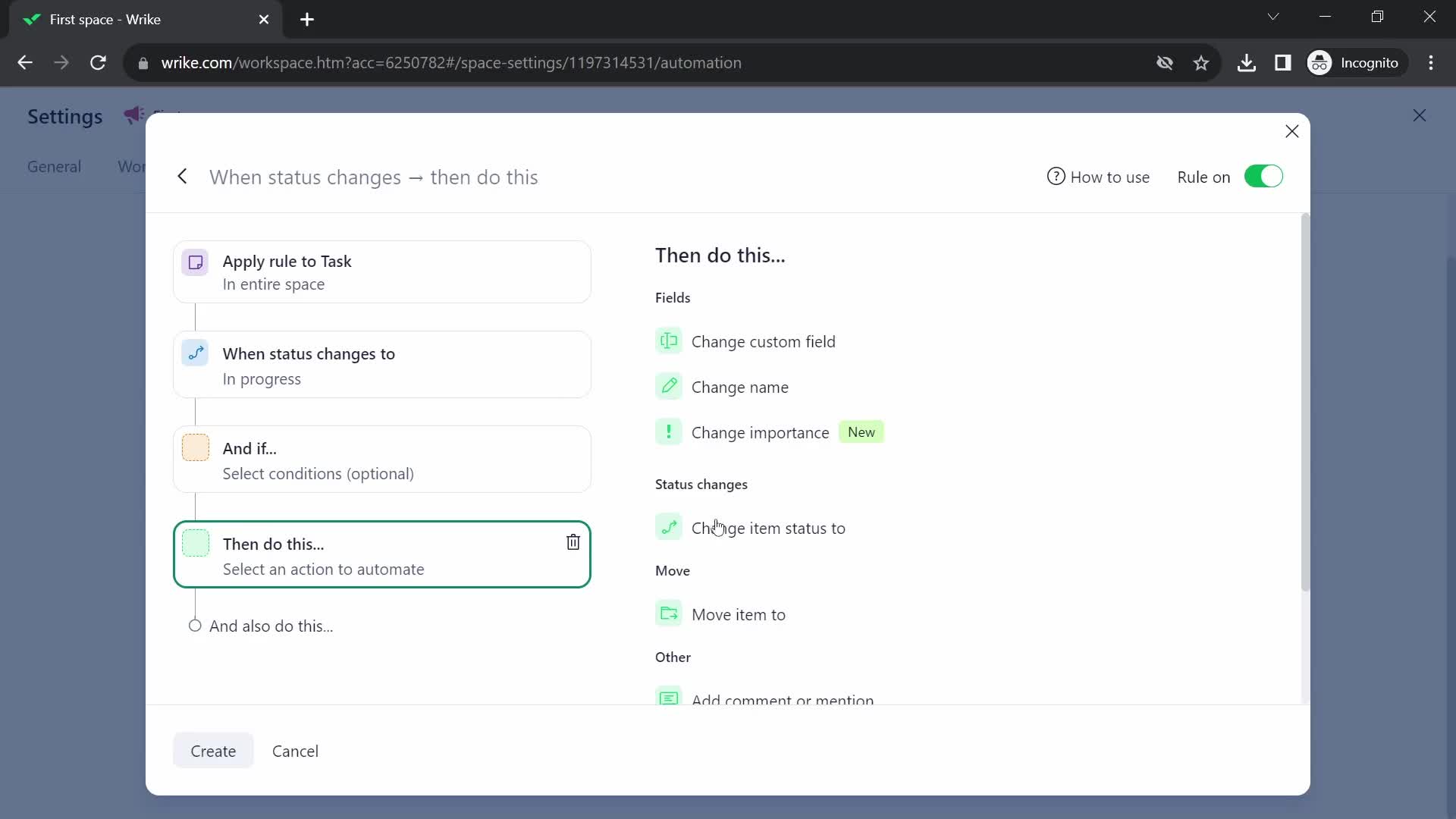The height and width of the screenshot is (819, 1456).
Task: Click the question mark help icon
Action: coord(1056,177)
